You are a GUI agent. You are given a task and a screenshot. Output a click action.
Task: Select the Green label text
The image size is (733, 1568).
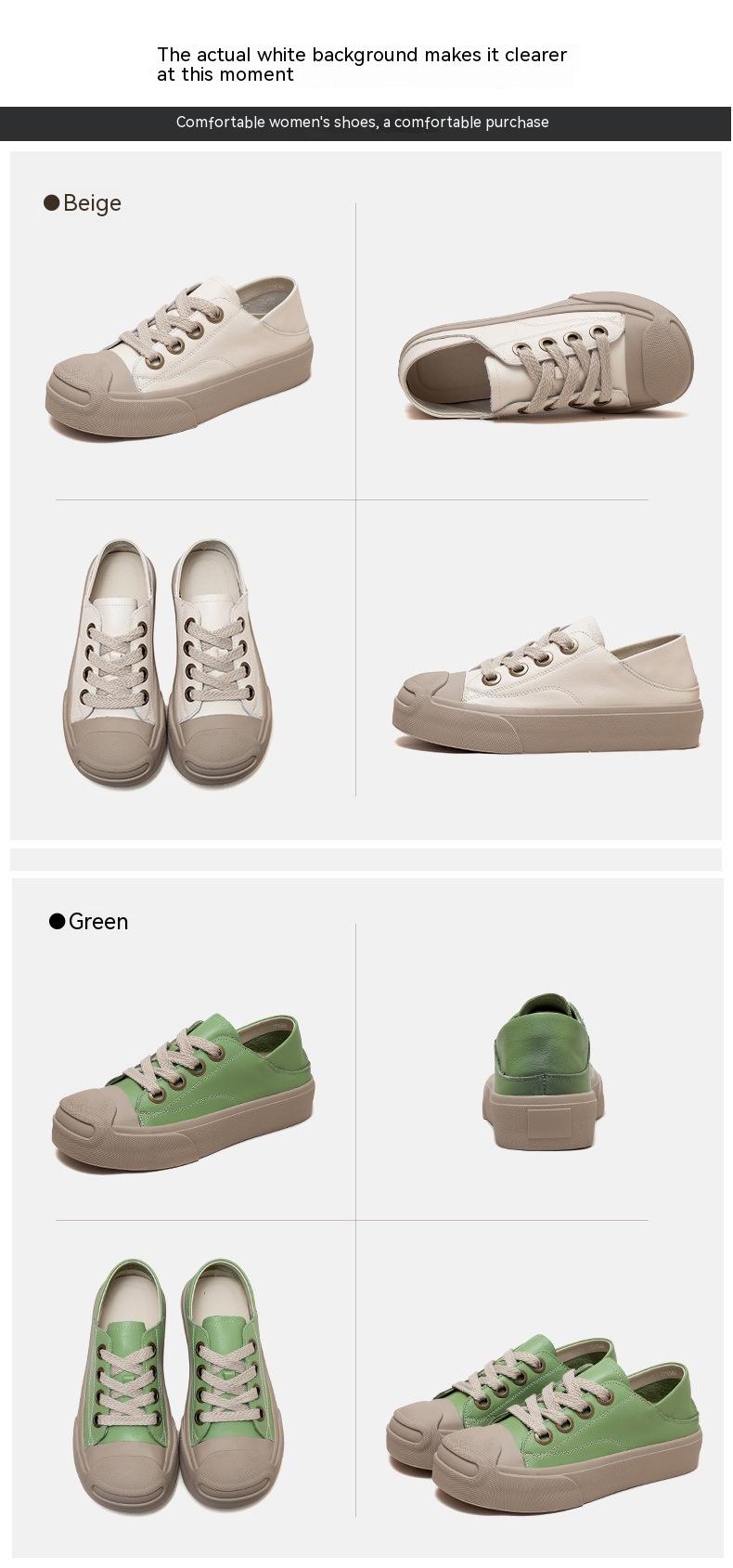pyautogui.click(x=98, y=922)
